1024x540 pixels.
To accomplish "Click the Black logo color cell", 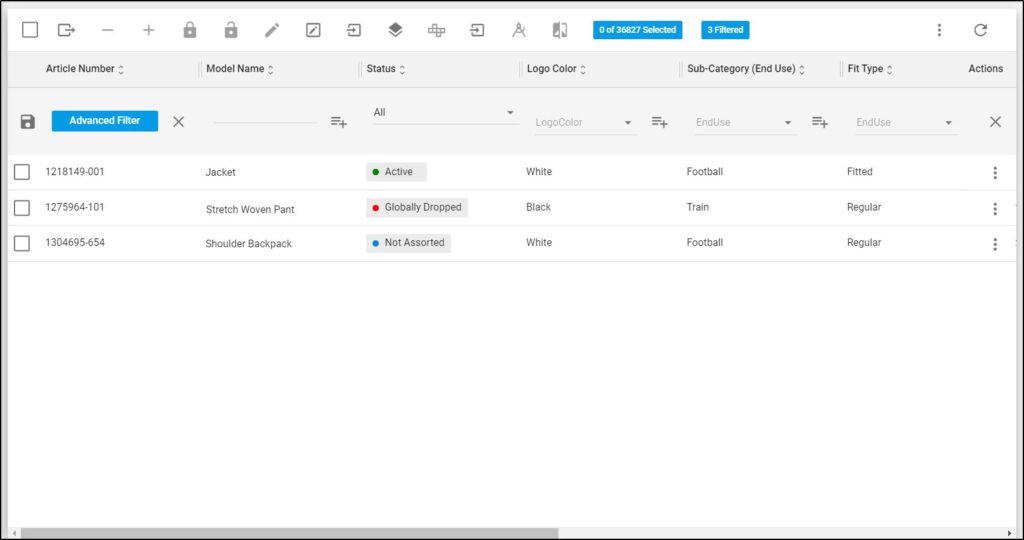I will (x=539, y=207).
